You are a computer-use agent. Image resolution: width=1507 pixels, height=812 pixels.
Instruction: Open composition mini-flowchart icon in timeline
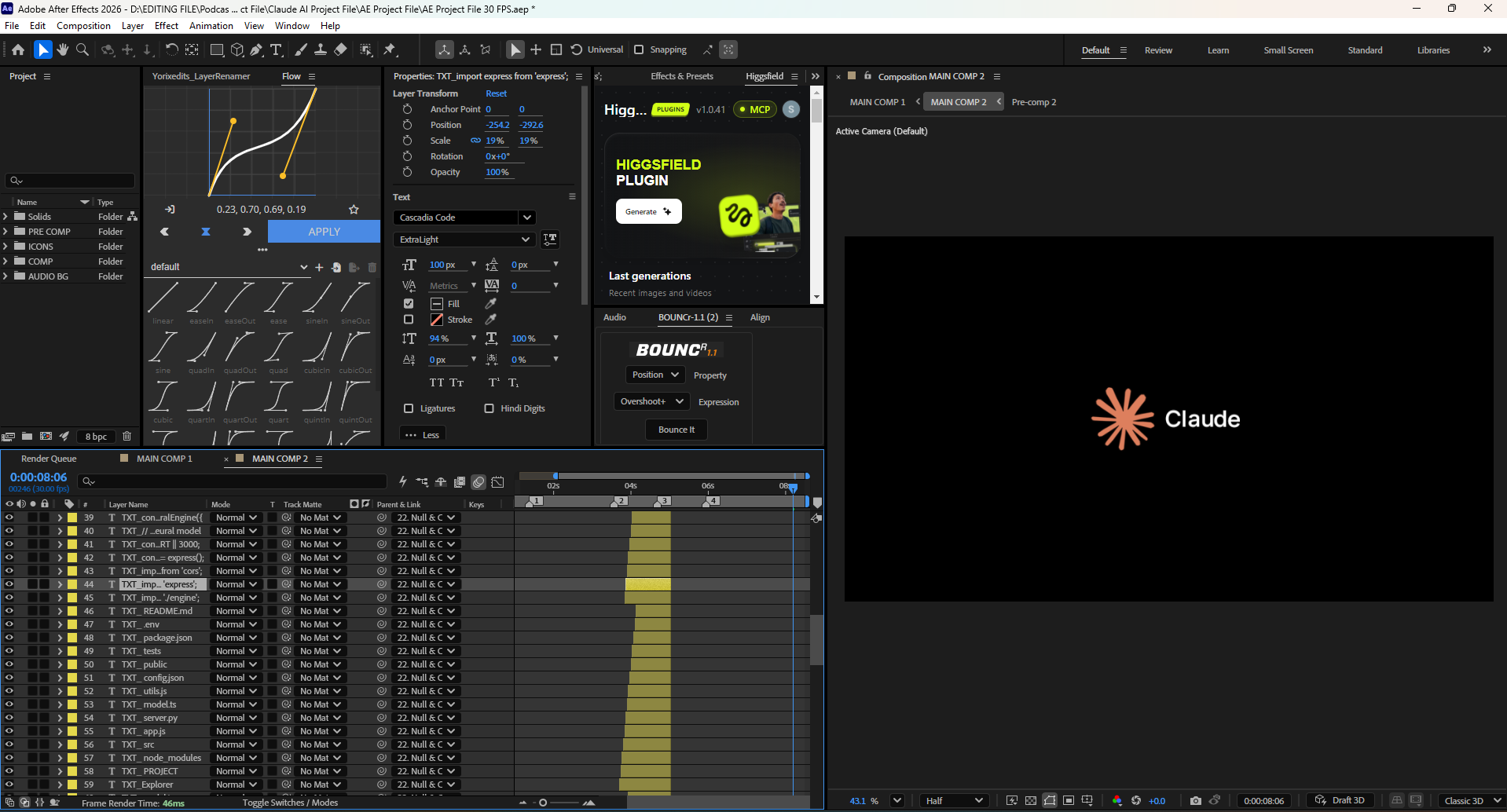[422, 482]
